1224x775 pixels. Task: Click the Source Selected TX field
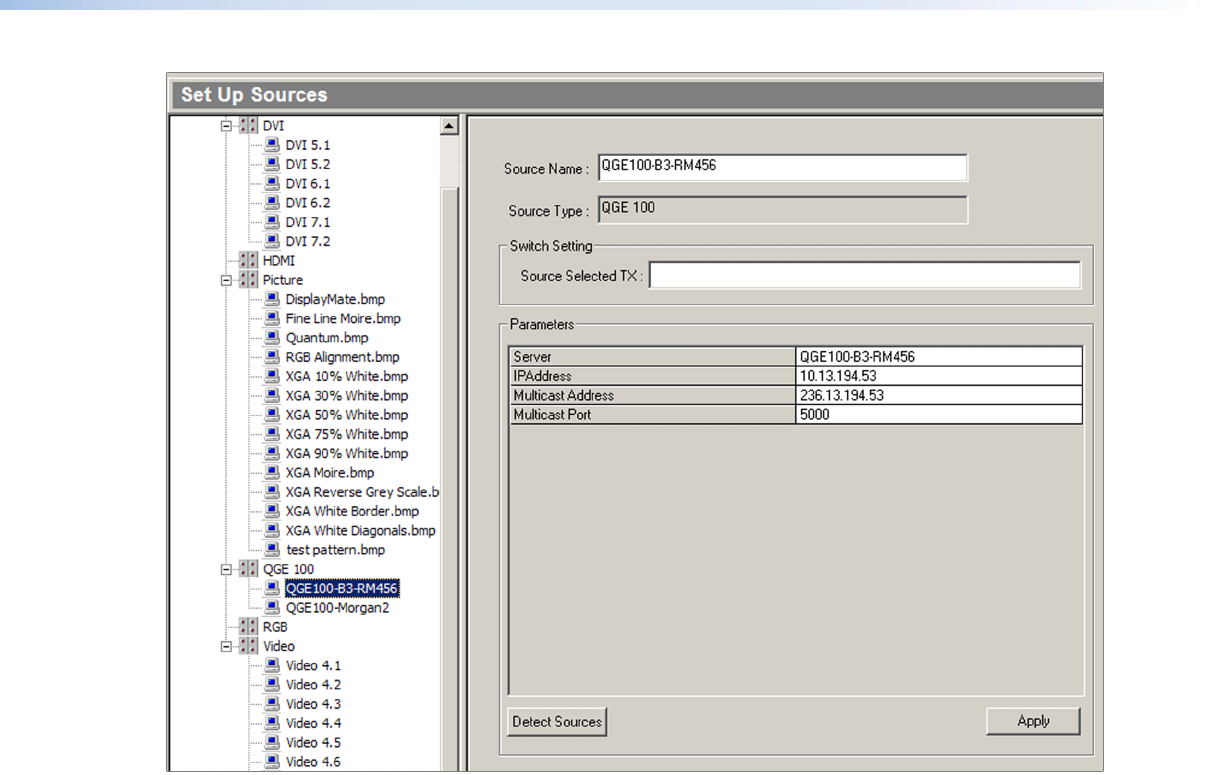[x=864, y=276]
